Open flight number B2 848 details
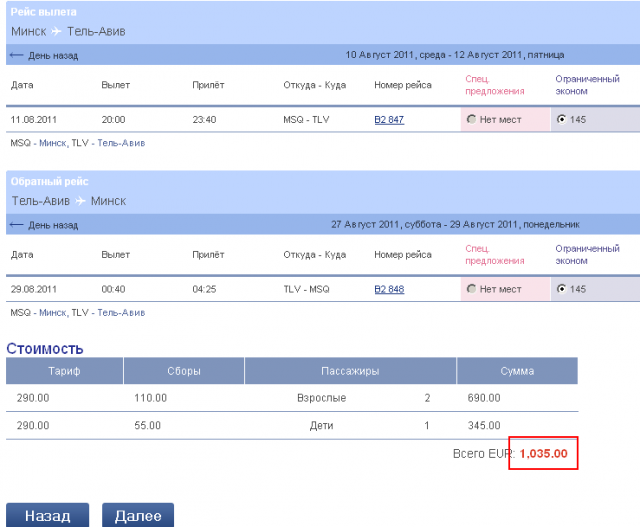 tap(389, 290)
